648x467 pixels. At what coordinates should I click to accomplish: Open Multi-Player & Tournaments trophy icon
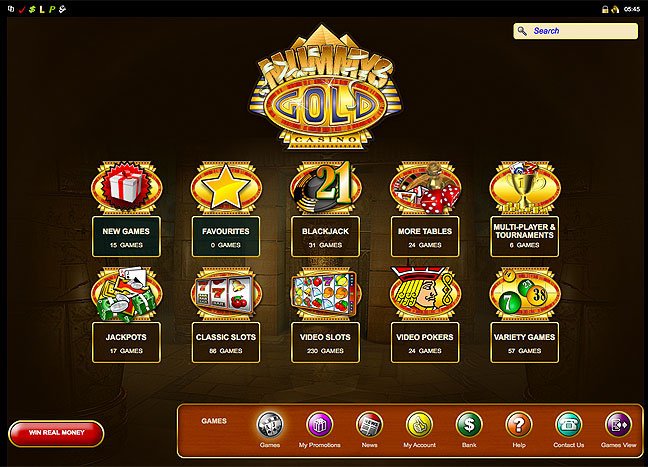525,188
